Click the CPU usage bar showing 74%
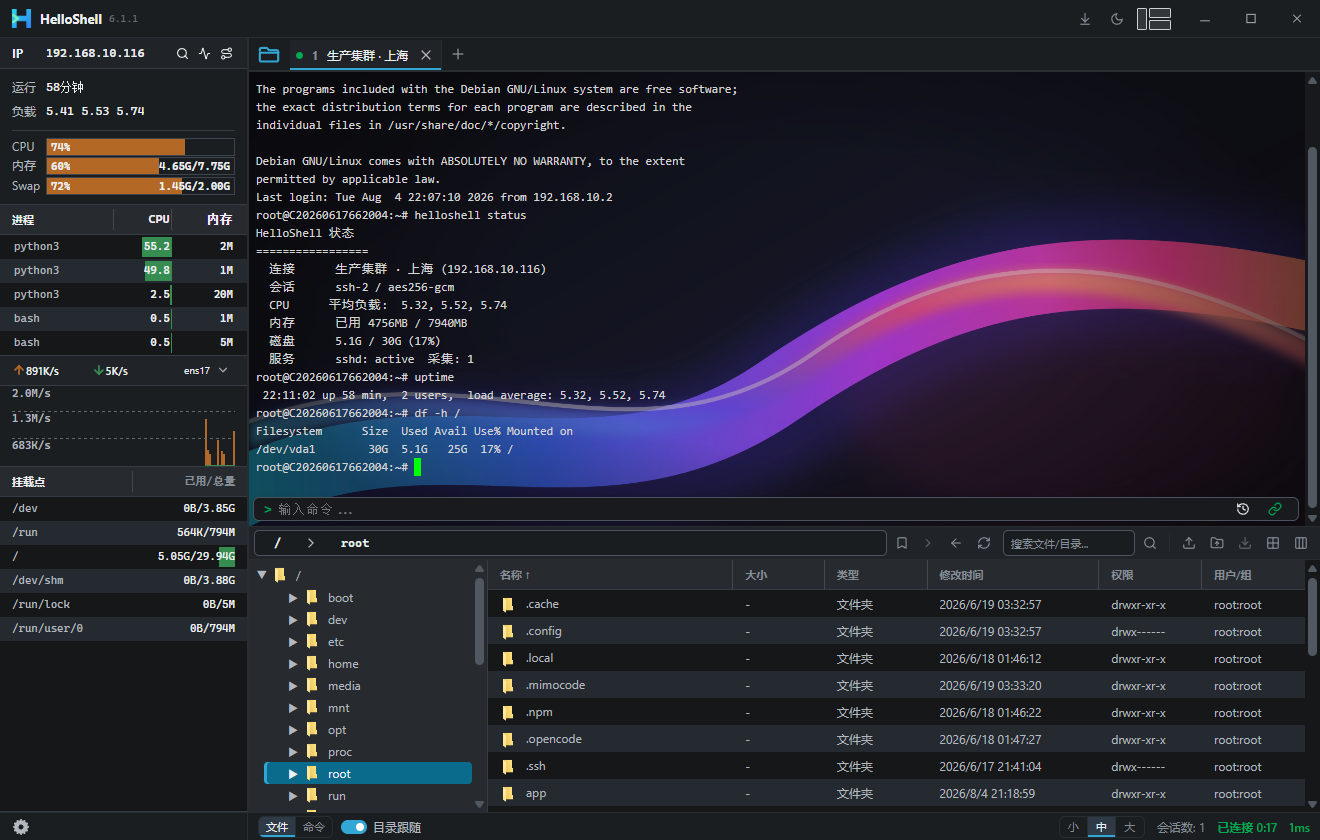Viewport: 1320px width, 840px height. (x=140, y=147)
